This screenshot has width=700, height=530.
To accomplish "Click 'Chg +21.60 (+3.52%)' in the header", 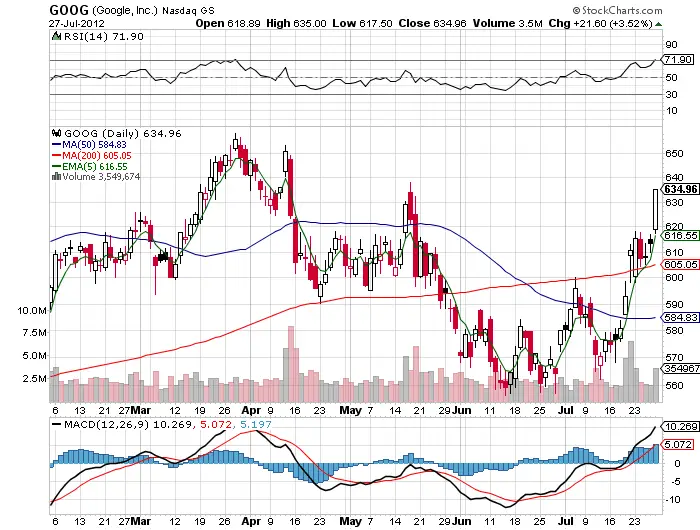I will [600, 23].
